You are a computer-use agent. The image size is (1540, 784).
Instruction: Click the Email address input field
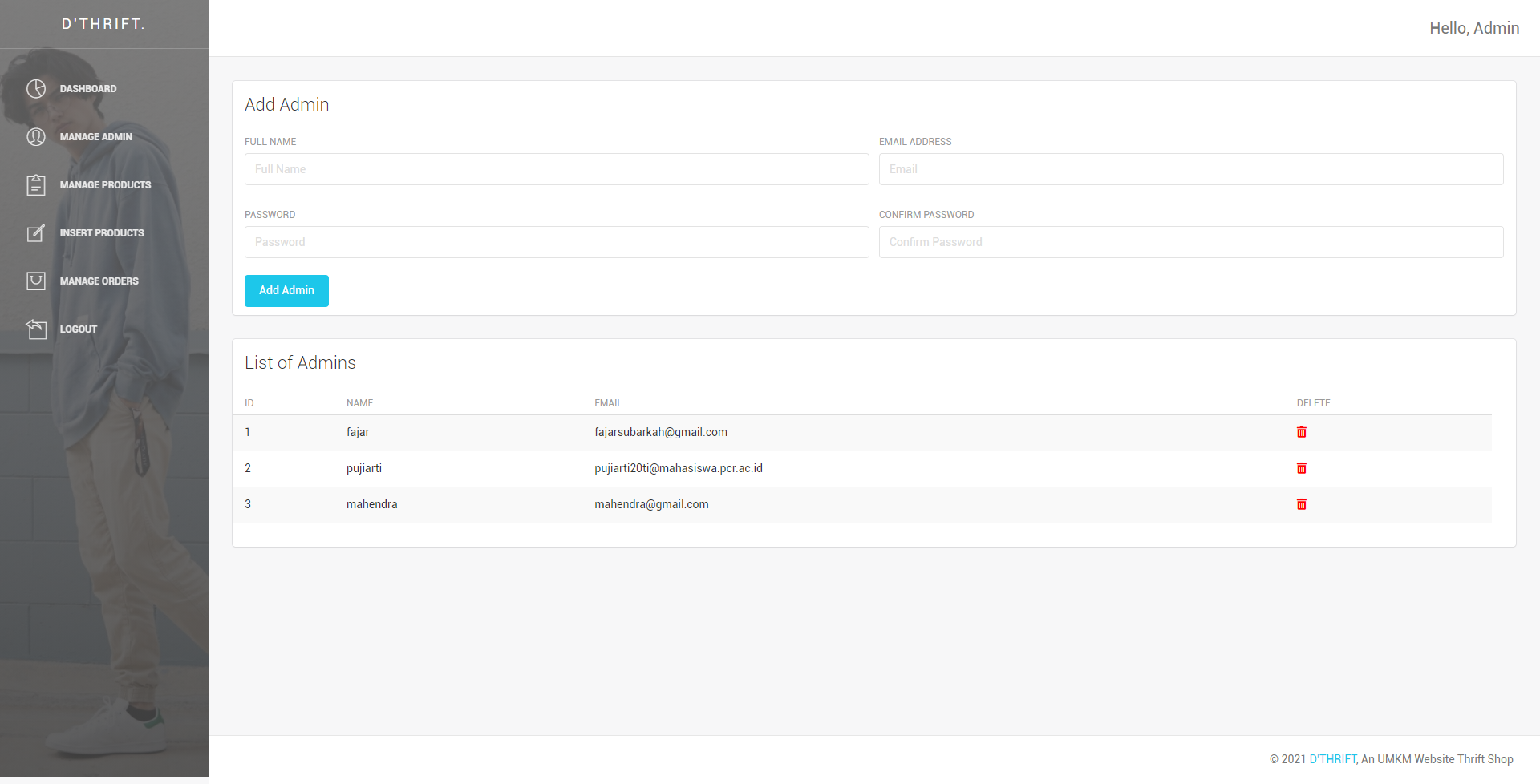coord(1191,169)
